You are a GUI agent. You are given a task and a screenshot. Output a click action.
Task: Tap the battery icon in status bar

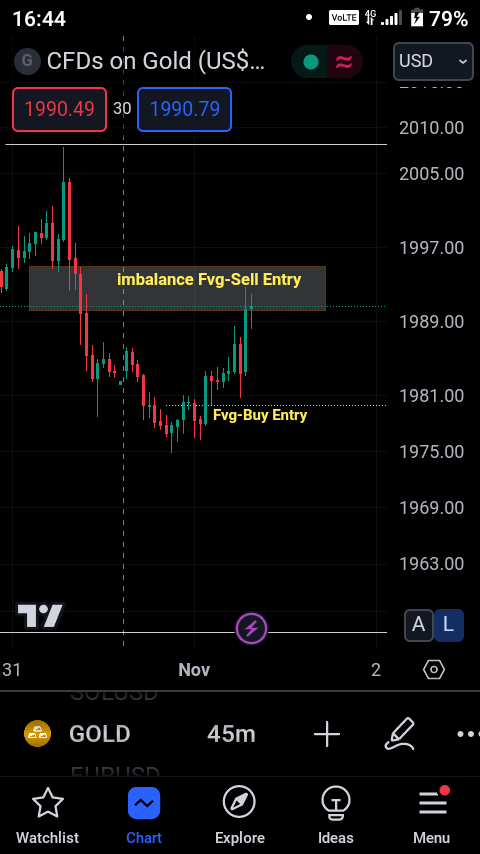(417, 19)
